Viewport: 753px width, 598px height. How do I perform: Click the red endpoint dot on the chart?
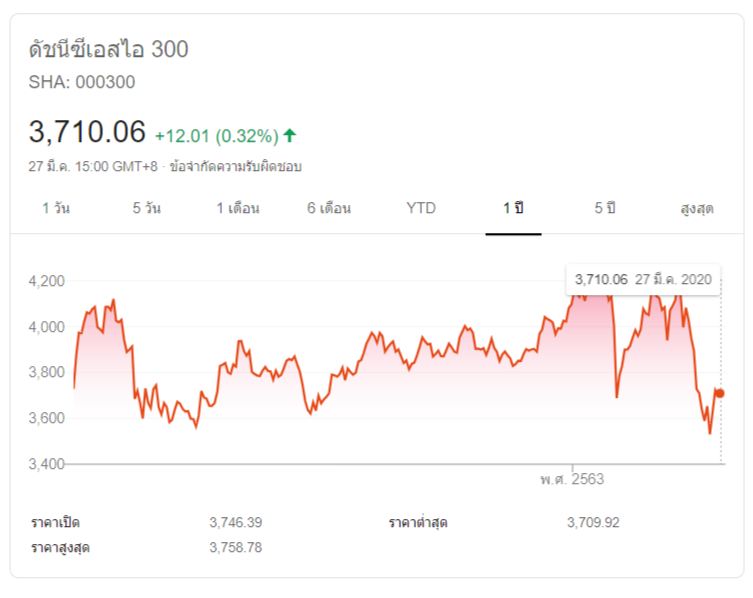[x=720, y=393]
